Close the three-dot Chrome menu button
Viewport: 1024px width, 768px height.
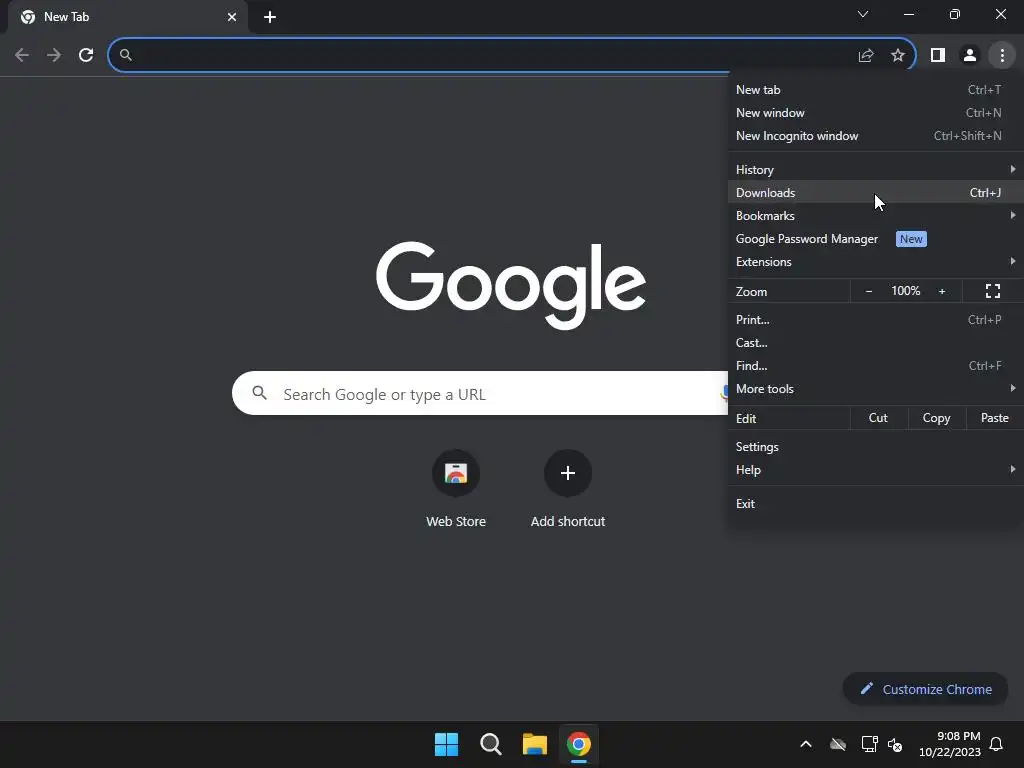[1002, 56]
